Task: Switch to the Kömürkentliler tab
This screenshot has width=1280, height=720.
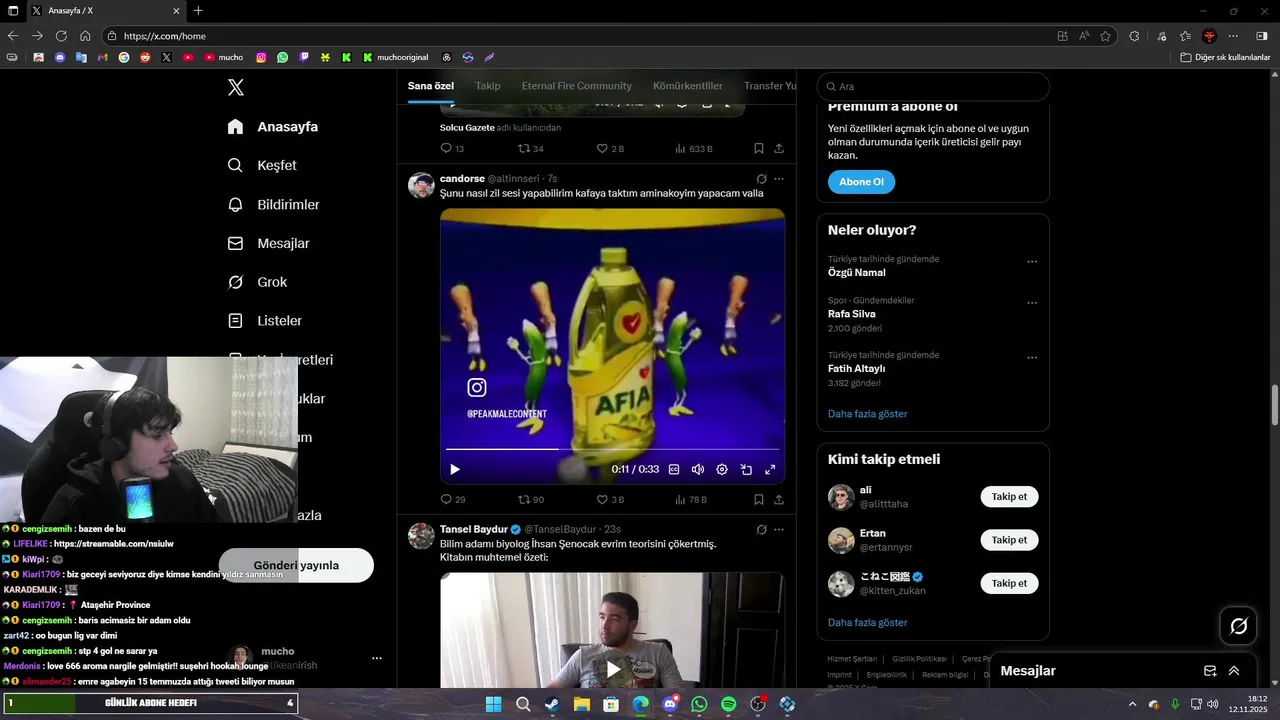Action: click(688, 86)
